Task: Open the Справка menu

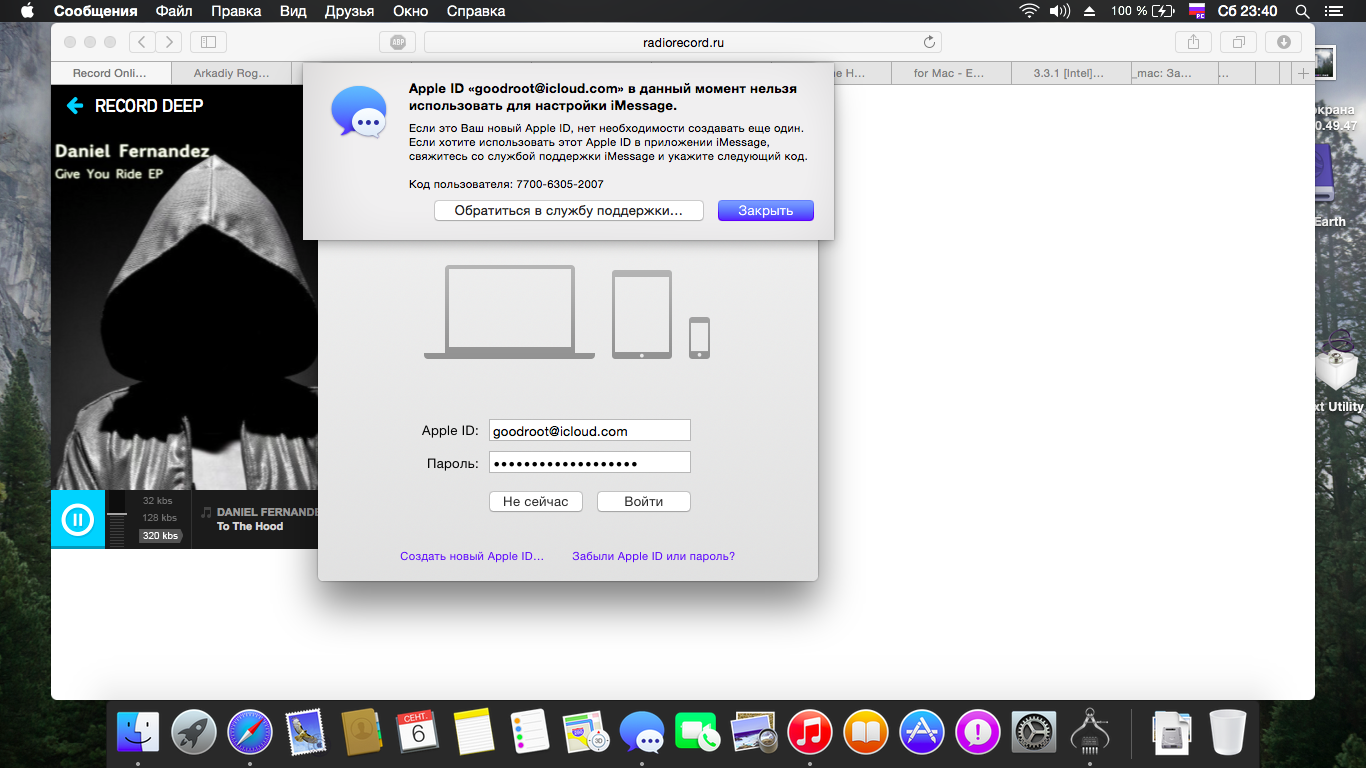Action: (475, 11)
